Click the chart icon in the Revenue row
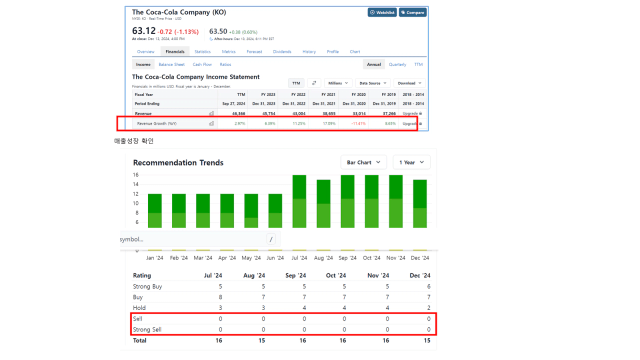This screenshot has height=360, width=640. pos(211,113)
